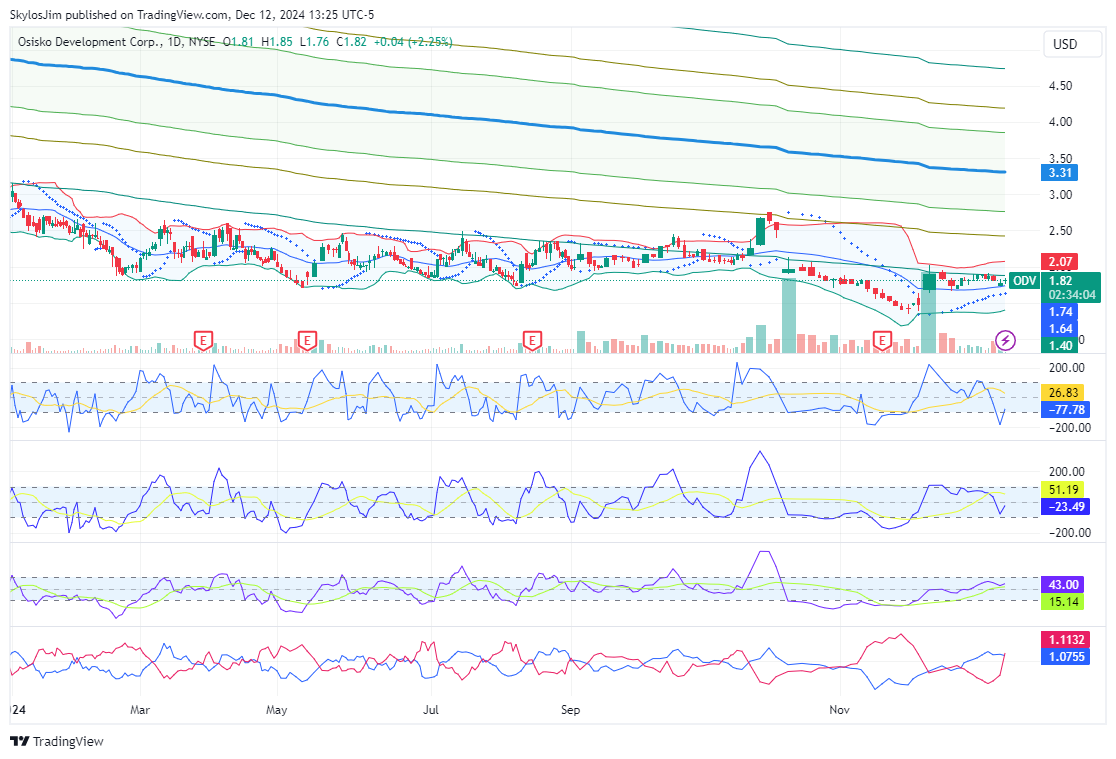This screenshot has width=1116, height=759.
Task: Click the green 1.40 price label
Action: [1060, 345]
